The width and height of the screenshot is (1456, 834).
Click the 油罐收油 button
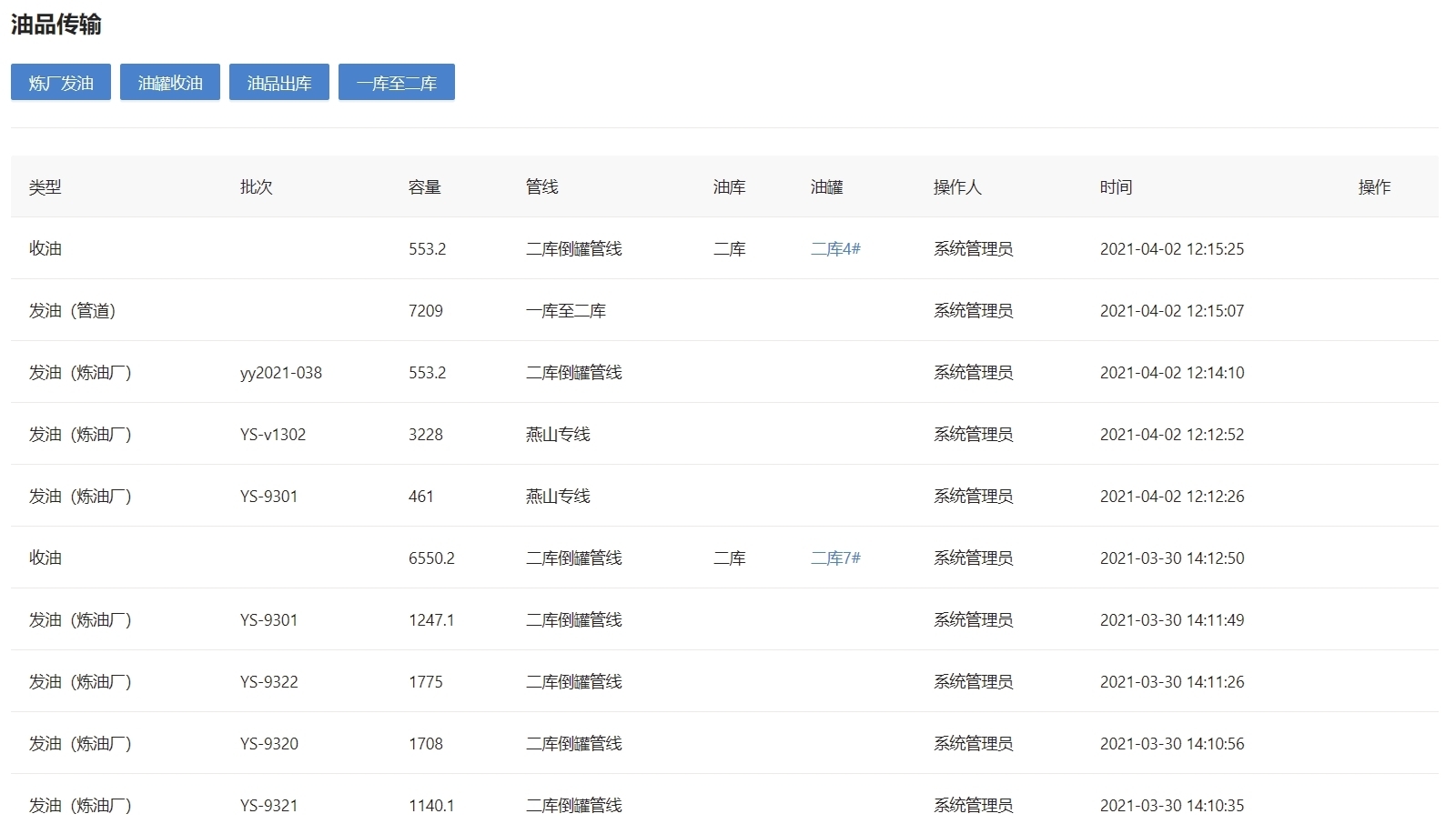[x=170, y=83]
